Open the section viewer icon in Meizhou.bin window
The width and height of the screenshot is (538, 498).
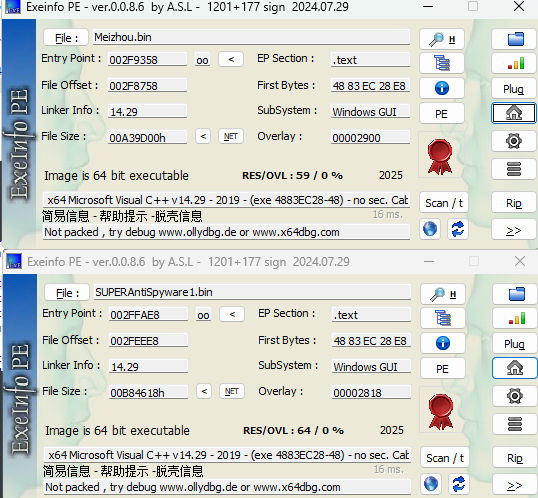[442, 63]
